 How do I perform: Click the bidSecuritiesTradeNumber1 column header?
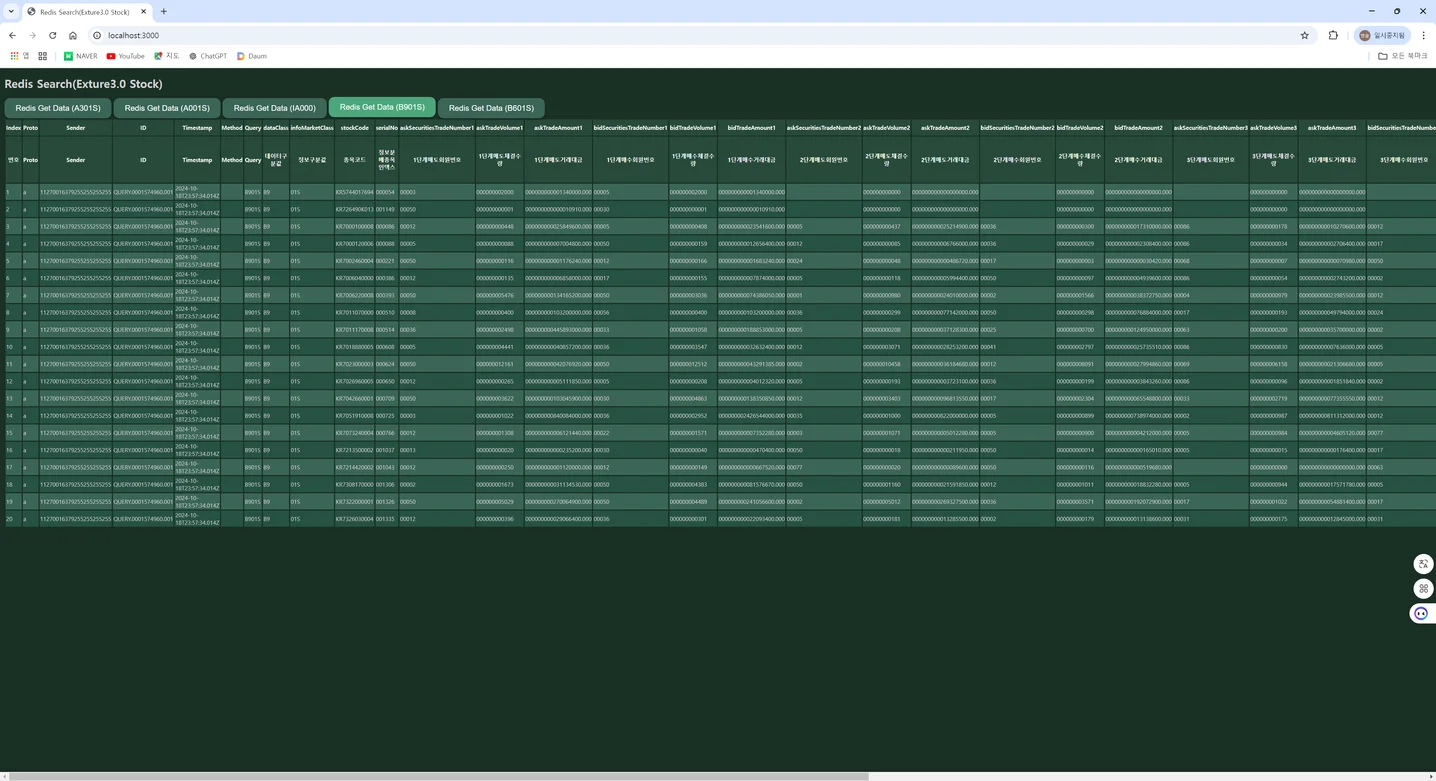click(631, 128)
